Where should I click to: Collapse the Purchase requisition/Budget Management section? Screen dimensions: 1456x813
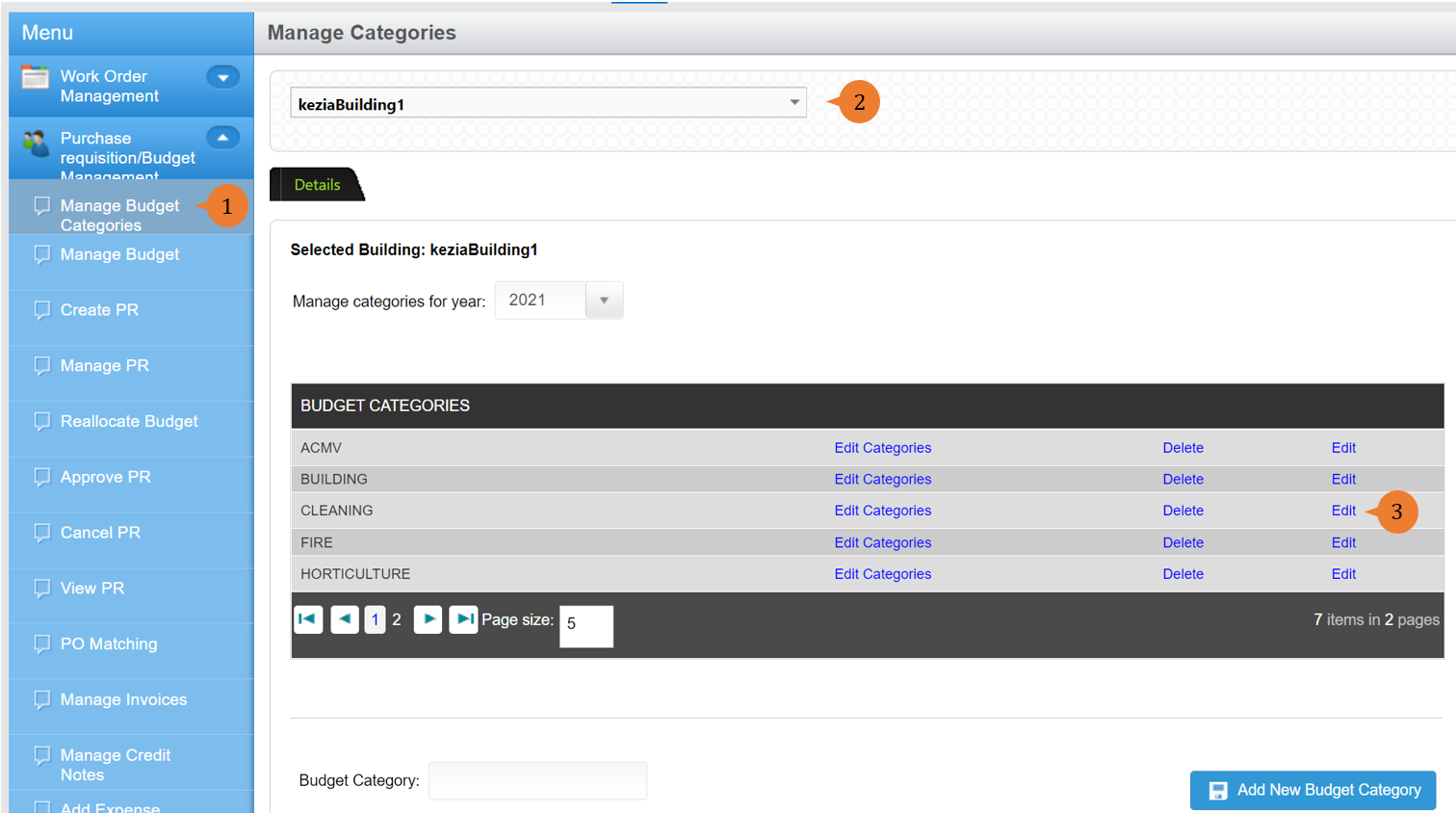coord(222,138)
